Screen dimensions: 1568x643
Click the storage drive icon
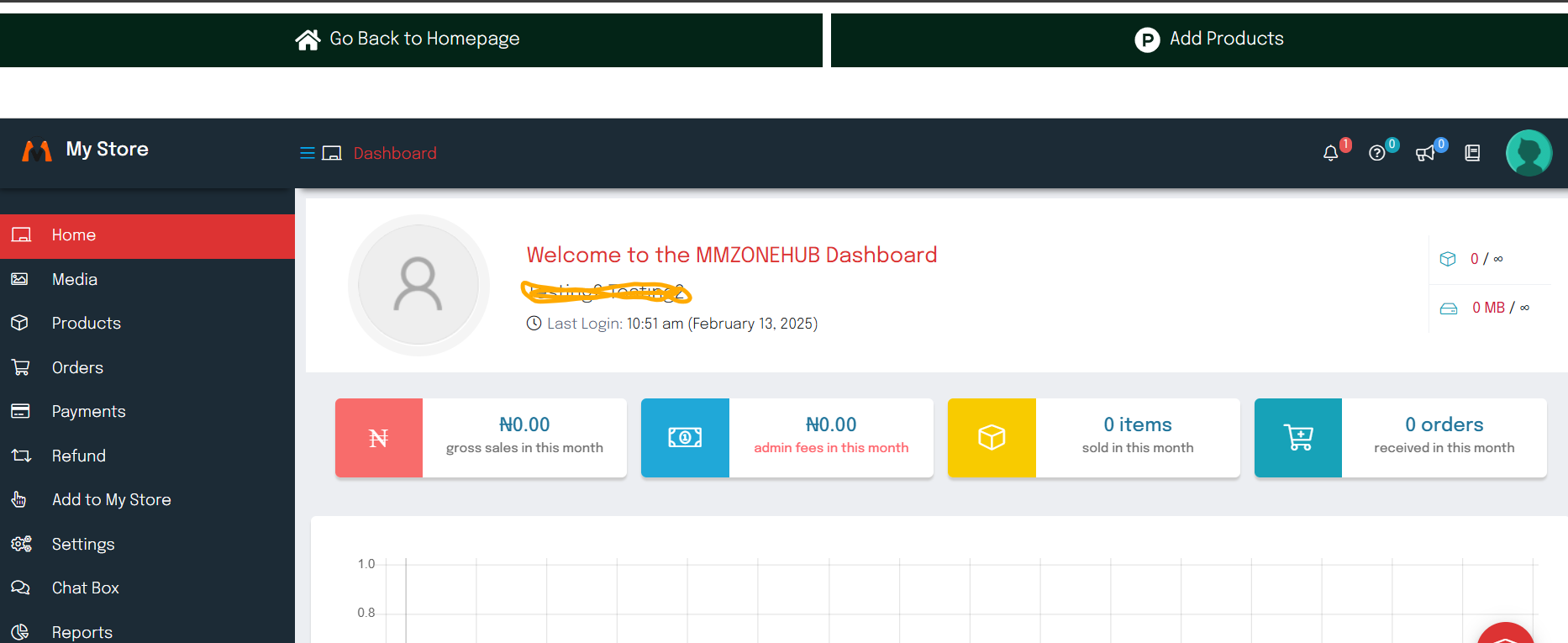tap(1449, 308)
